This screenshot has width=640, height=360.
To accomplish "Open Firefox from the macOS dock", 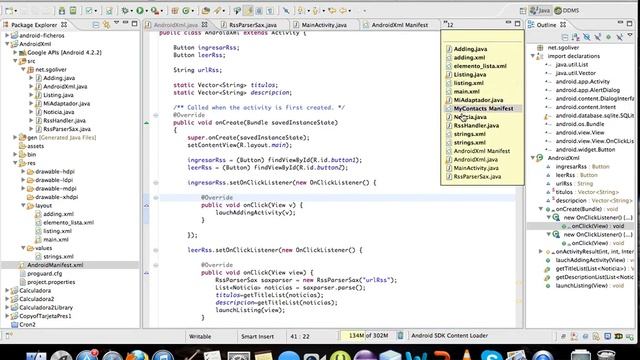I will (x=138, y=355).
